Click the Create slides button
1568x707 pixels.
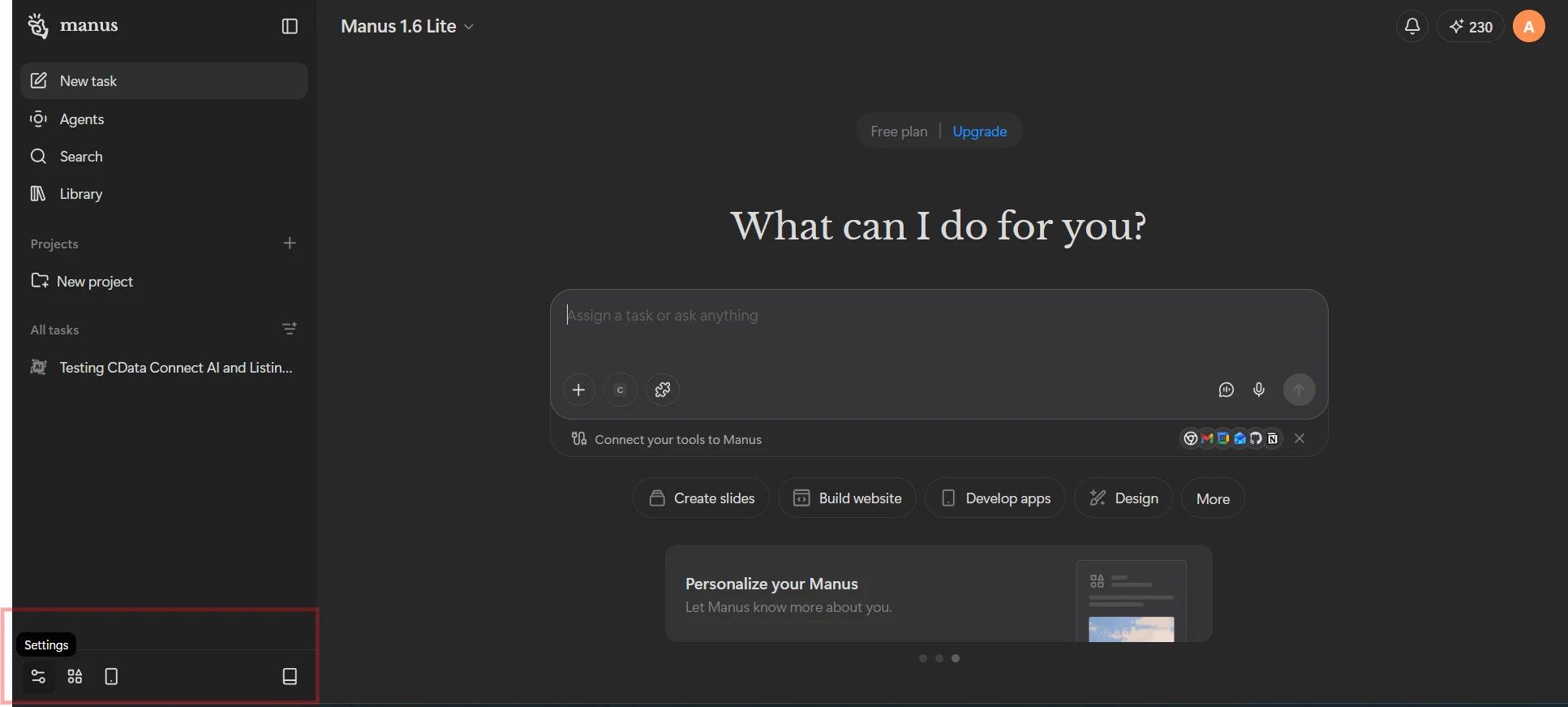pyautogui.click(x=701, y=498)
